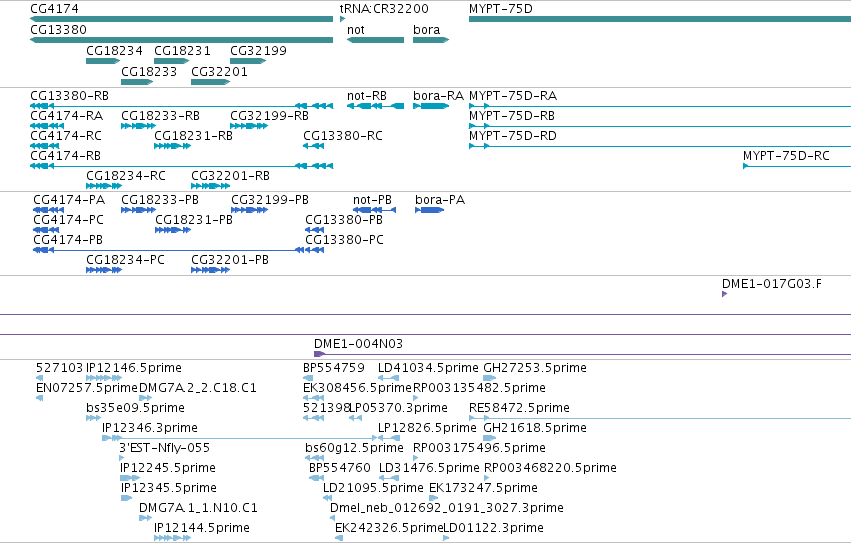Open the not-RB transcript glyph

click(376, 106)
